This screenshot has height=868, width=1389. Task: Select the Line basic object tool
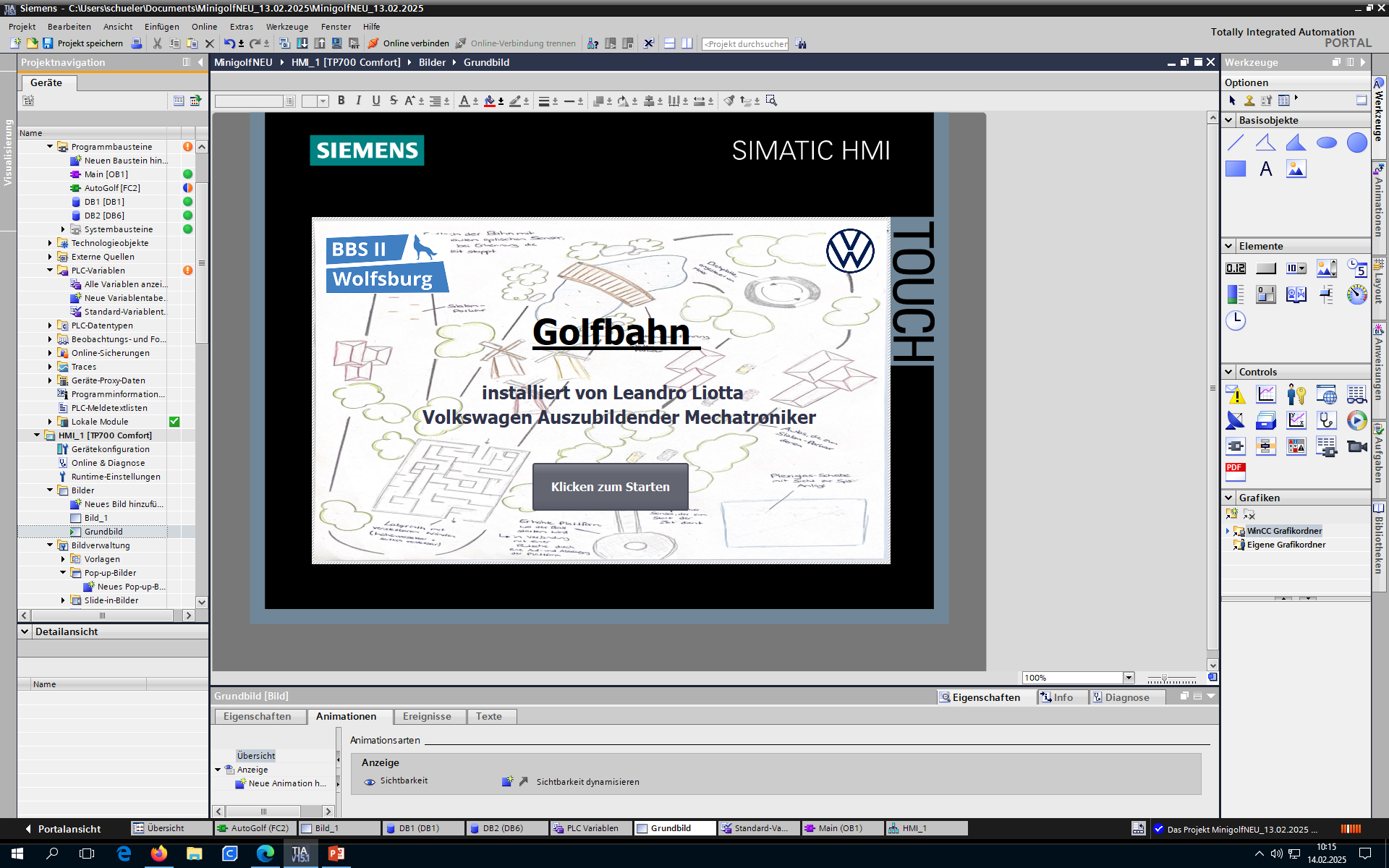click(x=1236, y=142)
